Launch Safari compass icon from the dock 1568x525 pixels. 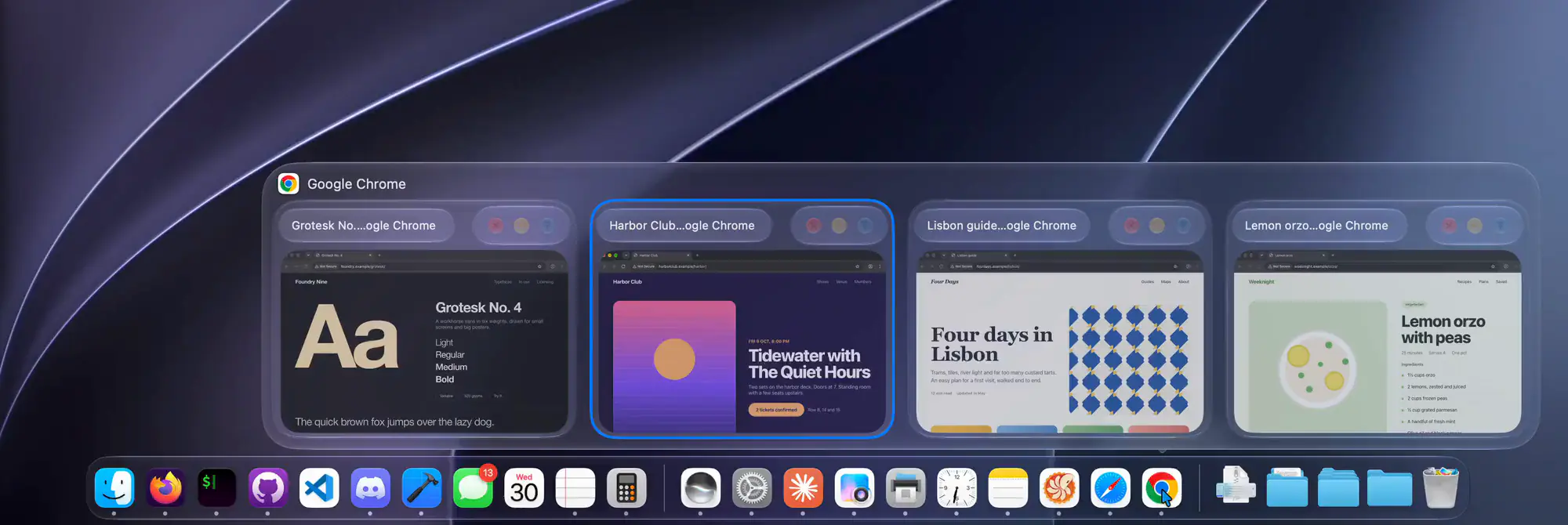pos(1110,487)
